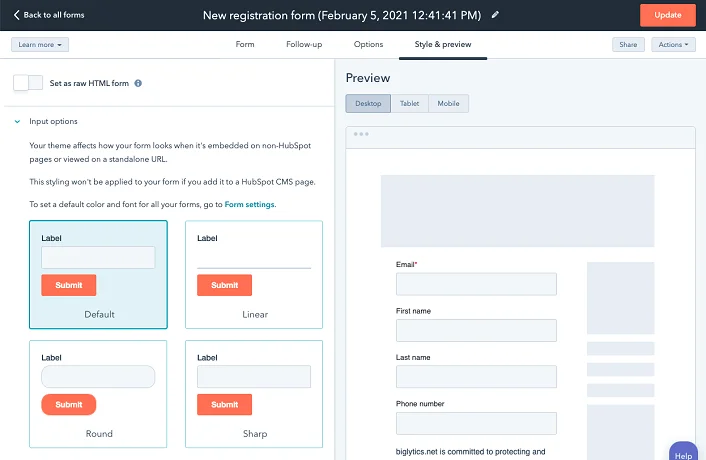Click the Last name field in preview

pos(476,376)
